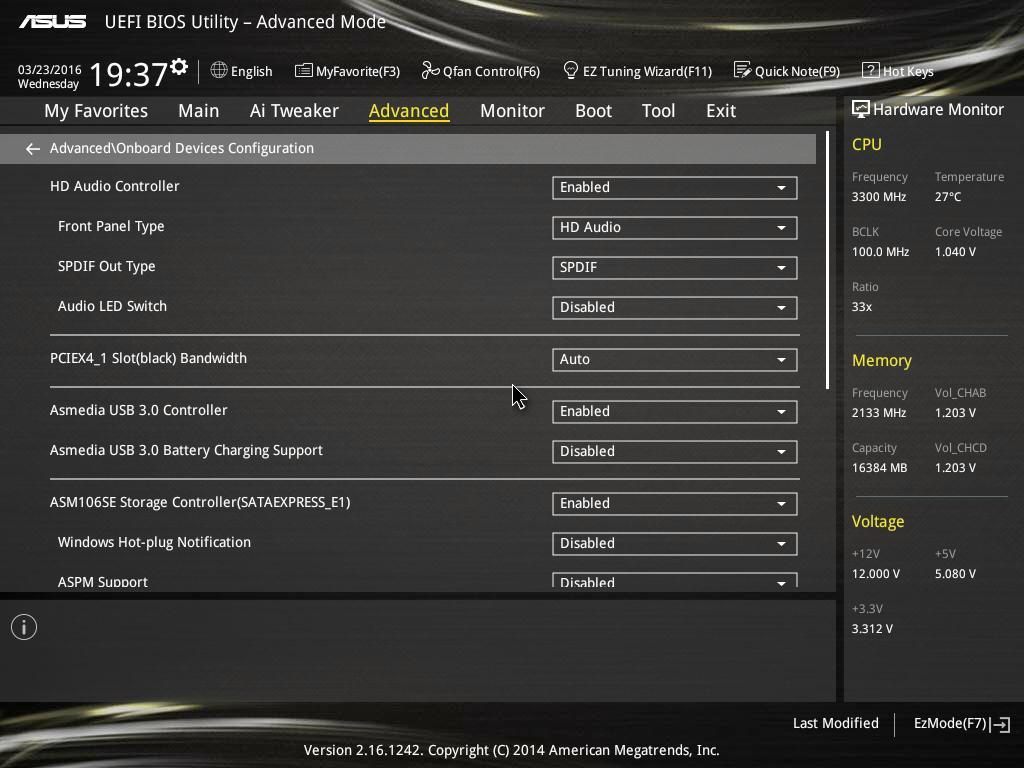Click the back arrow in the breadcrumb
Viewport: 1024px width, 768px height.
33,149
